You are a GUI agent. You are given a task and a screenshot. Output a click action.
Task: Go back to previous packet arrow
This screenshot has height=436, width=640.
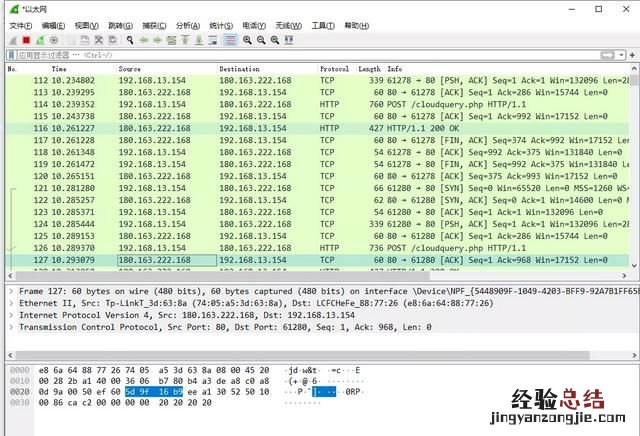144,40
